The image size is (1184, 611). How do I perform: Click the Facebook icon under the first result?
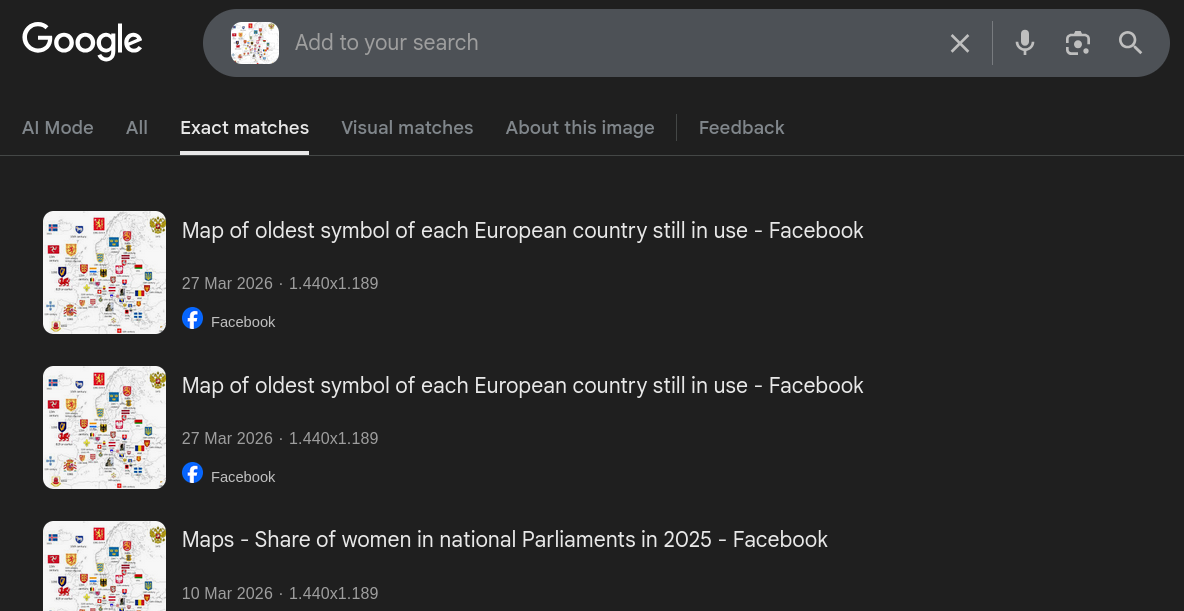click(x=193, y=319)
